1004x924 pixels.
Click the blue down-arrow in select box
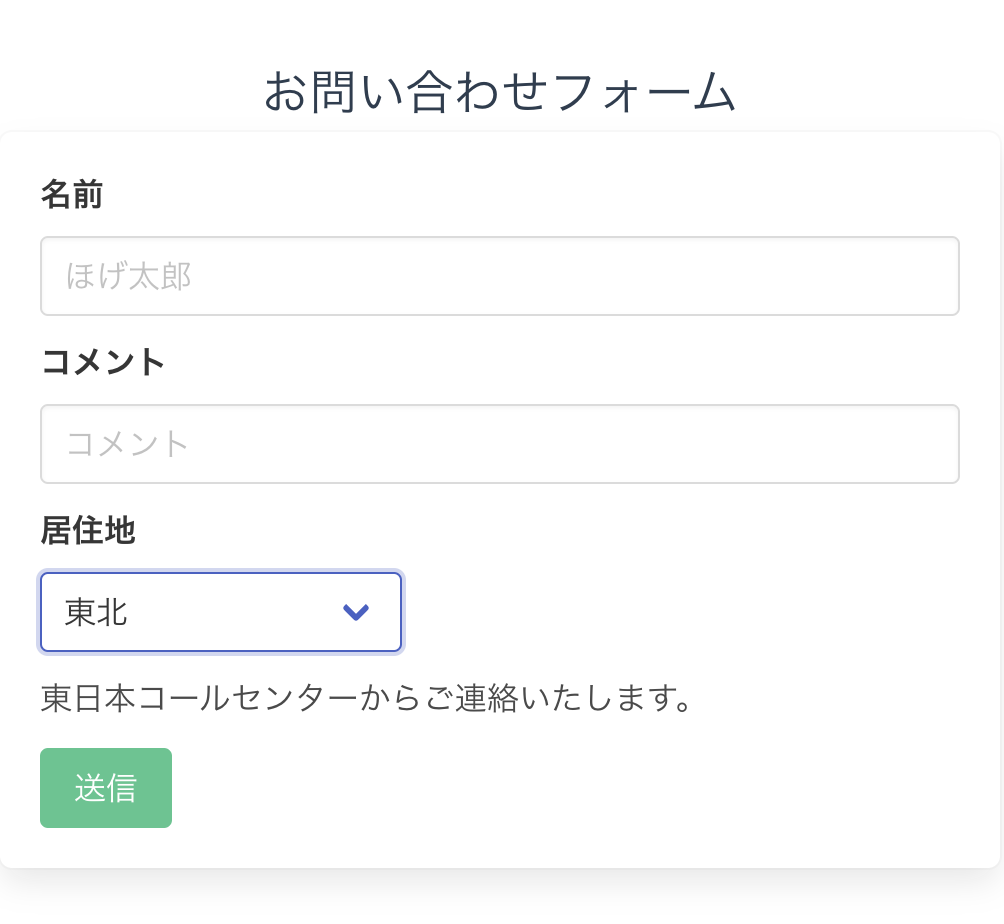click(356, 612)
